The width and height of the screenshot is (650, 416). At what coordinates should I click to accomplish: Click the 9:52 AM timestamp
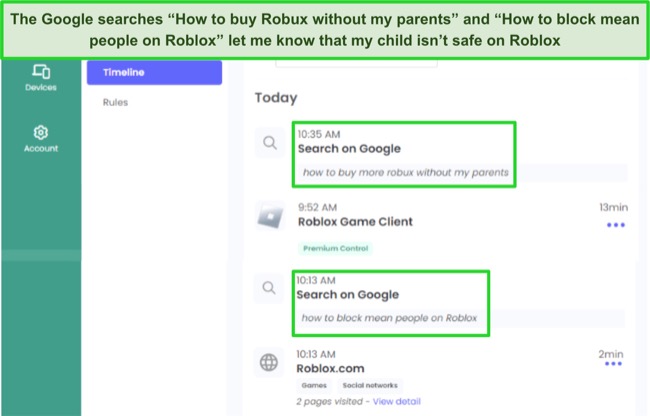click(318, 207)
